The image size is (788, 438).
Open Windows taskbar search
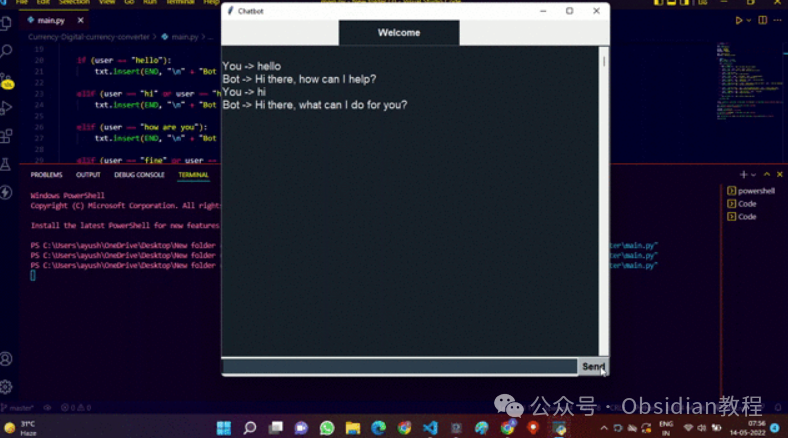[250, 428]
